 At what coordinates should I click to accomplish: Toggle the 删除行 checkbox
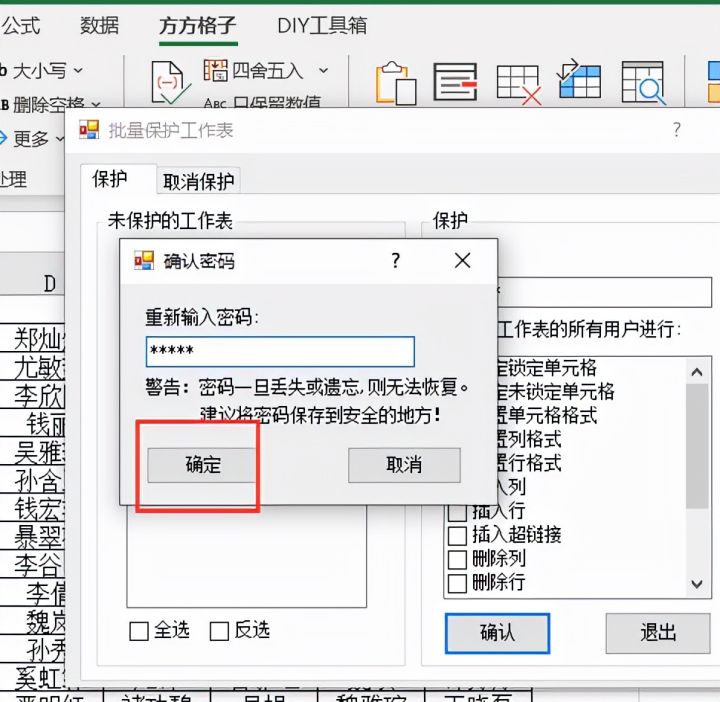click(457, 583)
